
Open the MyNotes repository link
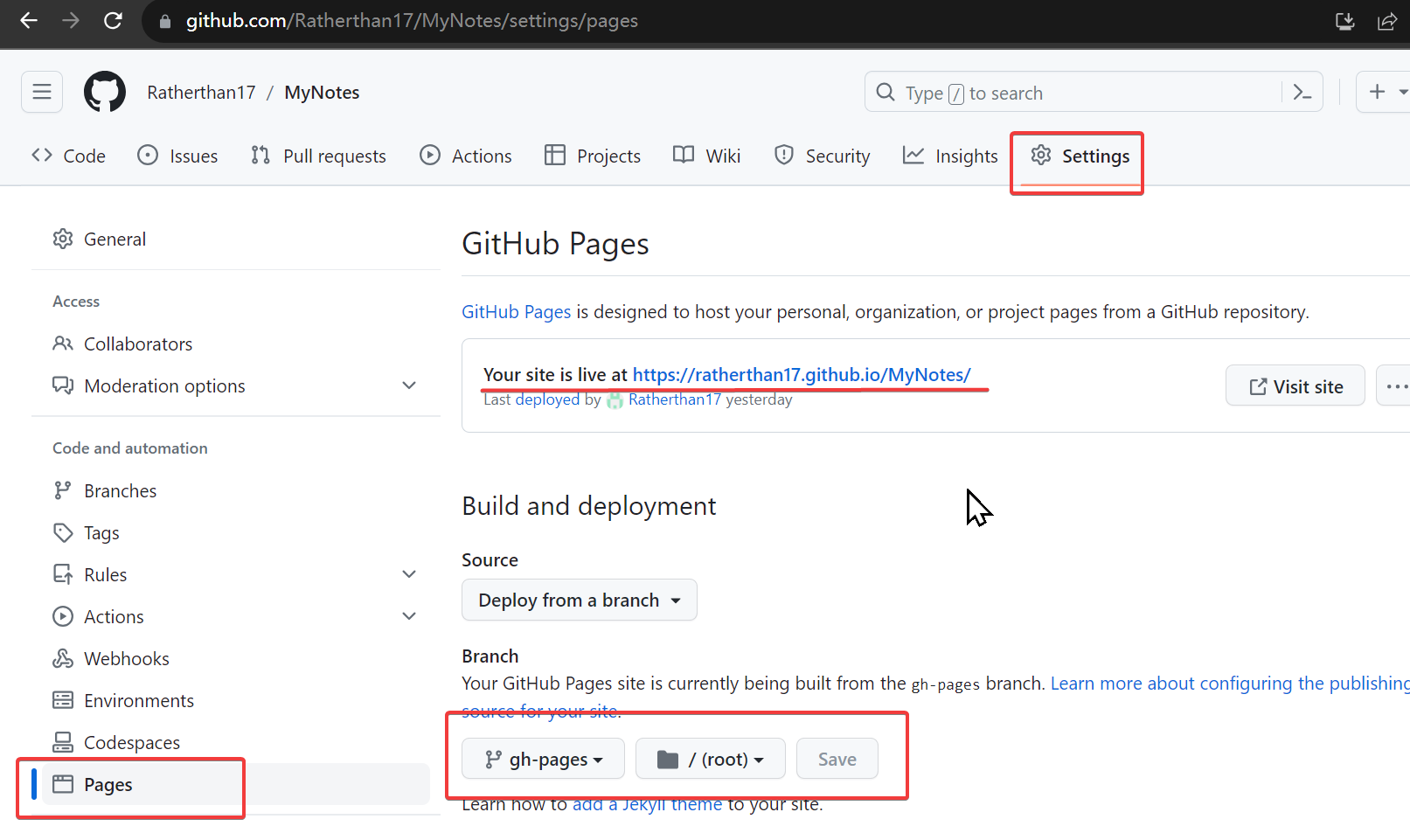(x=322, y=93)
